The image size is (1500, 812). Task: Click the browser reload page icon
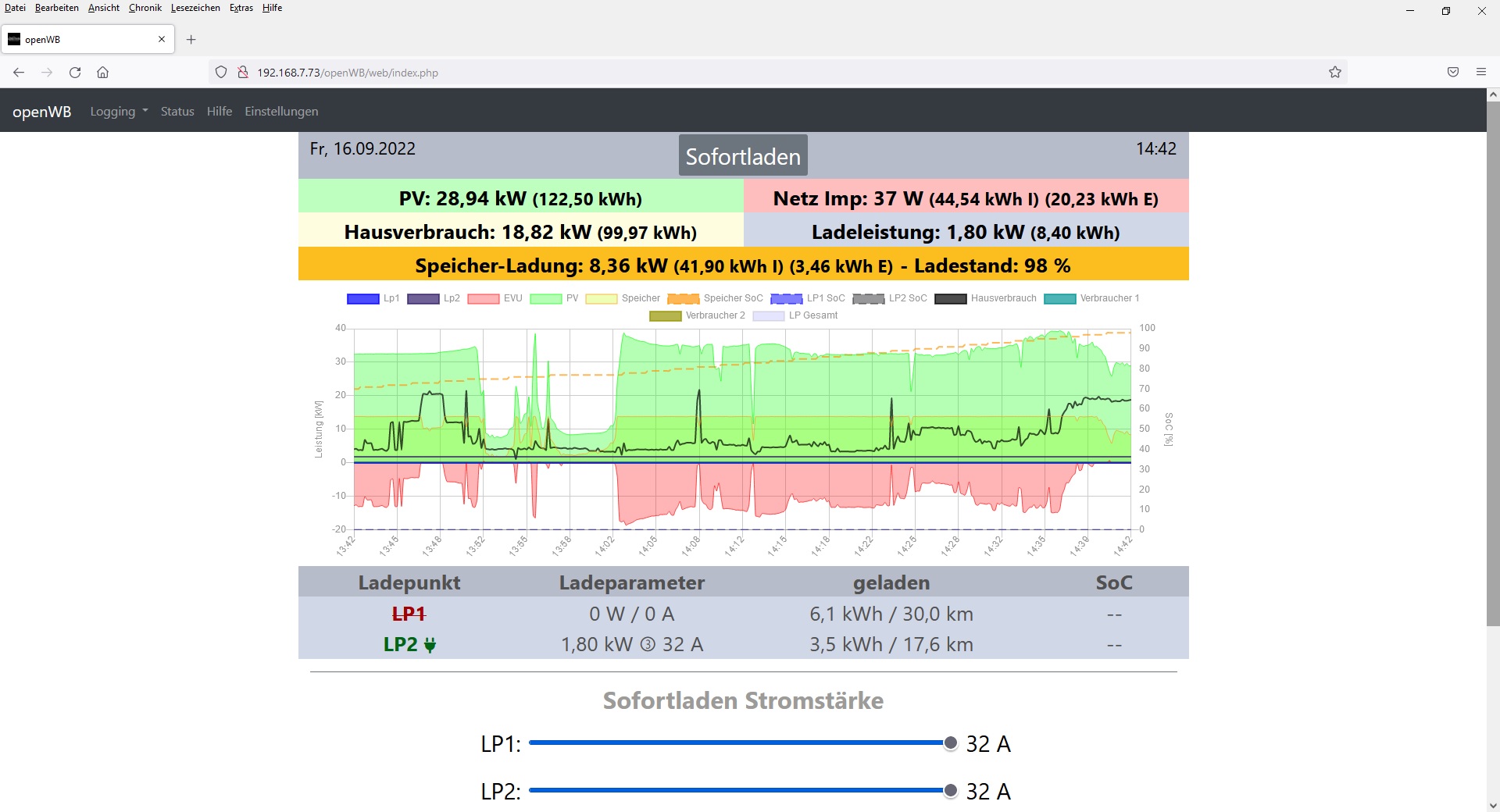(x=75, y=73)
